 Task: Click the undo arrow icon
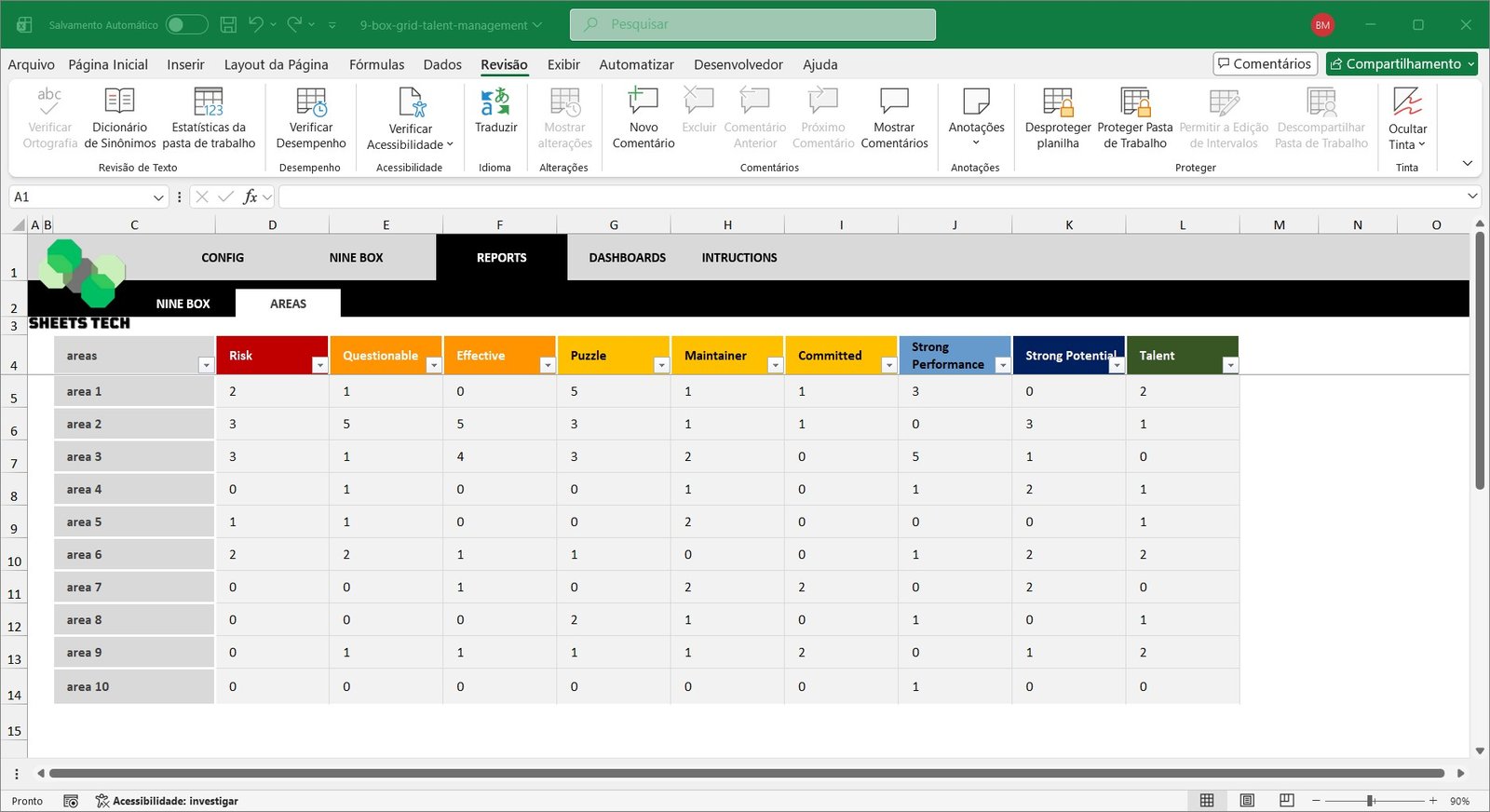point(256,25)
